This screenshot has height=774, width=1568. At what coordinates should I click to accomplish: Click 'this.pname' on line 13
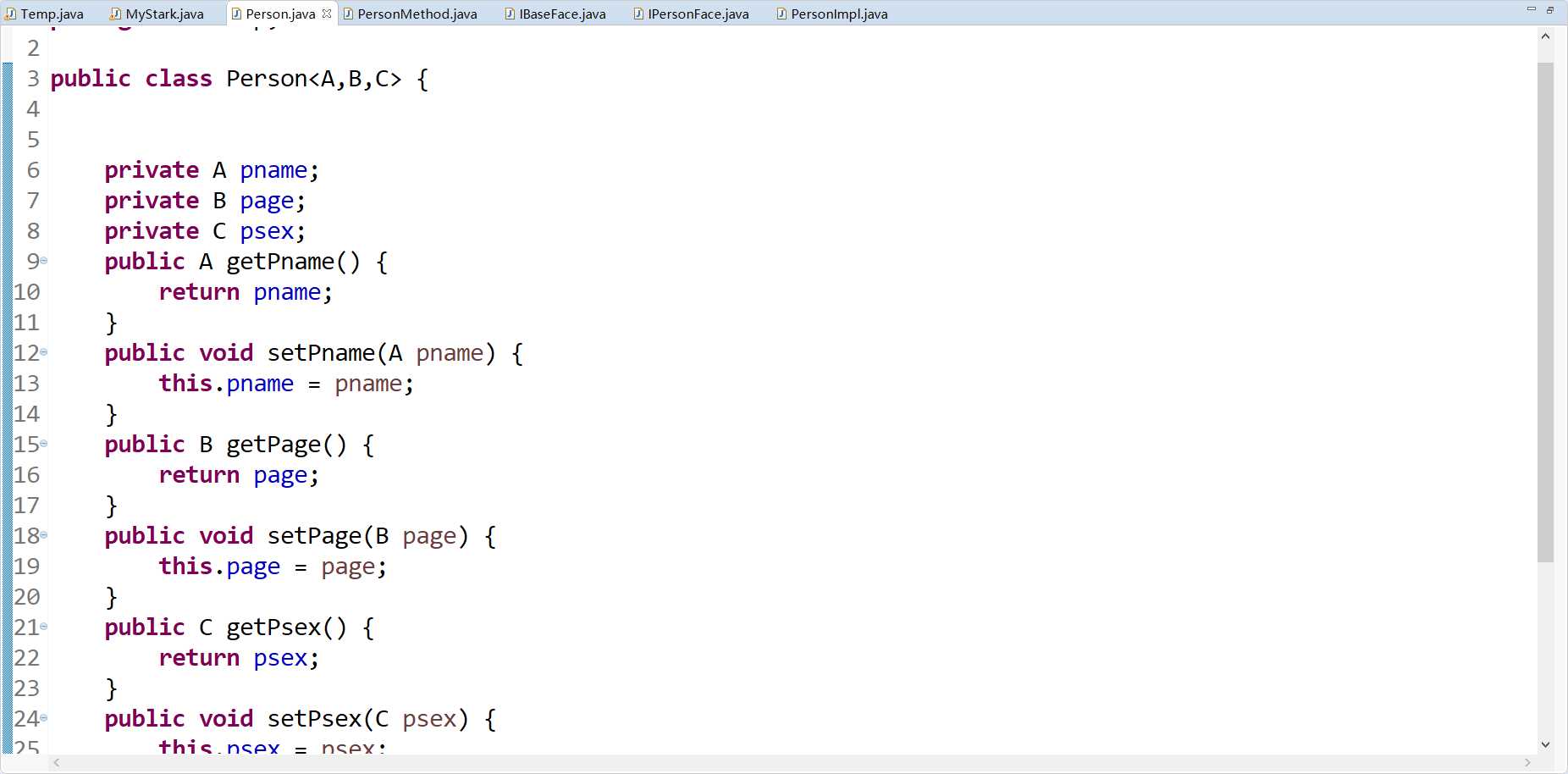(226, 384)
